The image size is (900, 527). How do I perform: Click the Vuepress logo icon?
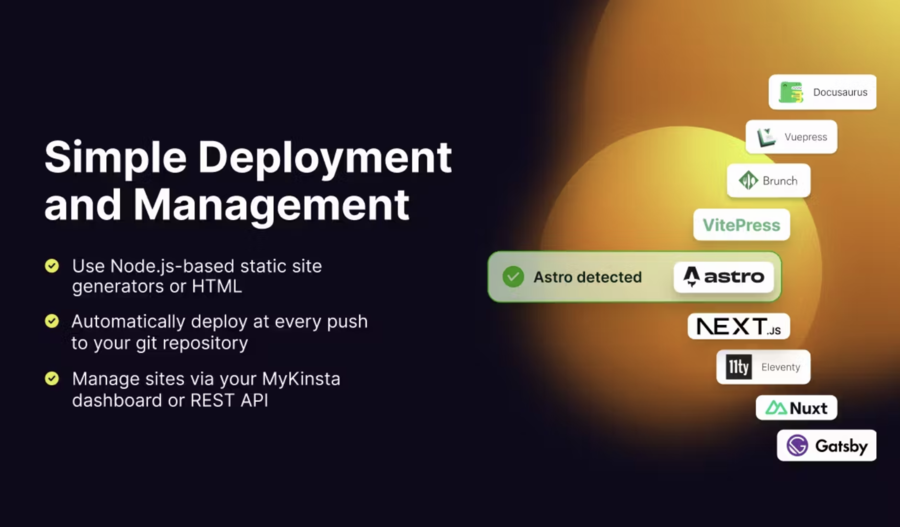pos(767,137)
